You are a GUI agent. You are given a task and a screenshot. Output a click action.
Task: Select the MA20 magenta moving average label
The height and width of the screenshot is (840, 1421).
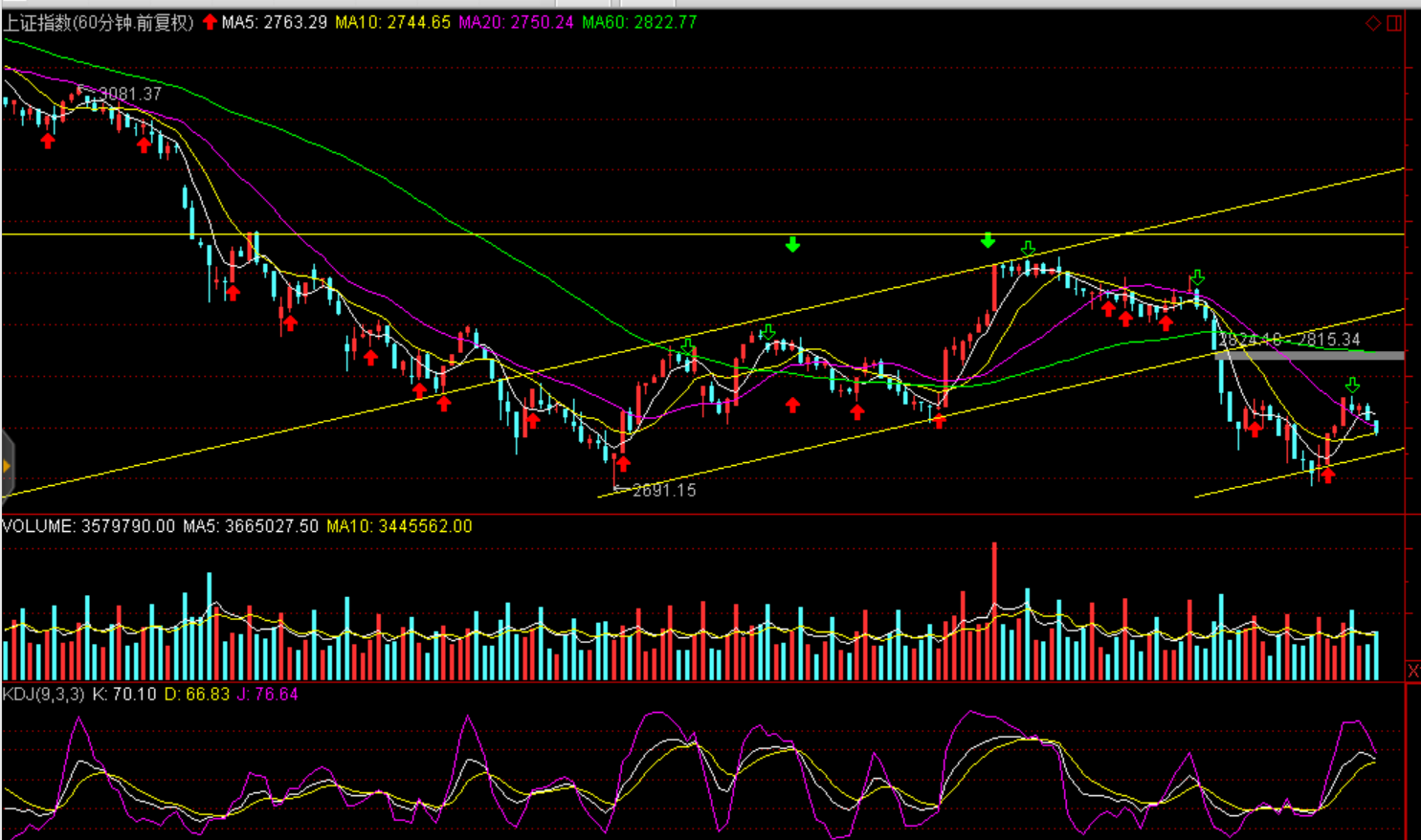516,22
